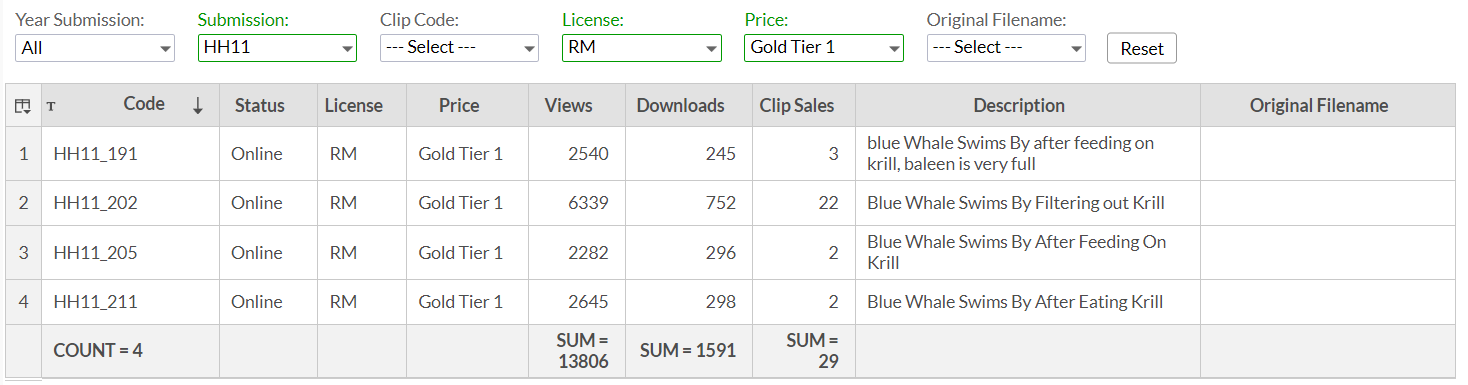Click the Gold Tier 1 price in HH11_202 row

click(461, 203)
